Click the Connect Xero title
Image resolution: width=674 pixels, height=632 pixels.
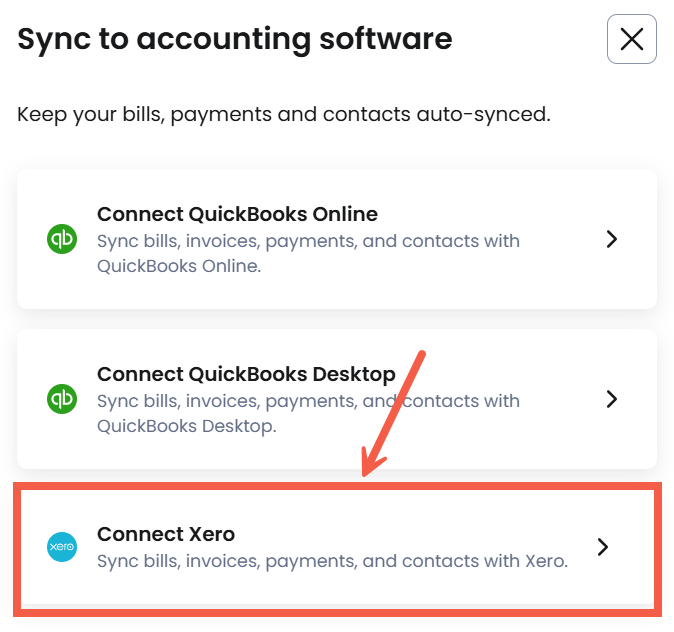[166, 534]
